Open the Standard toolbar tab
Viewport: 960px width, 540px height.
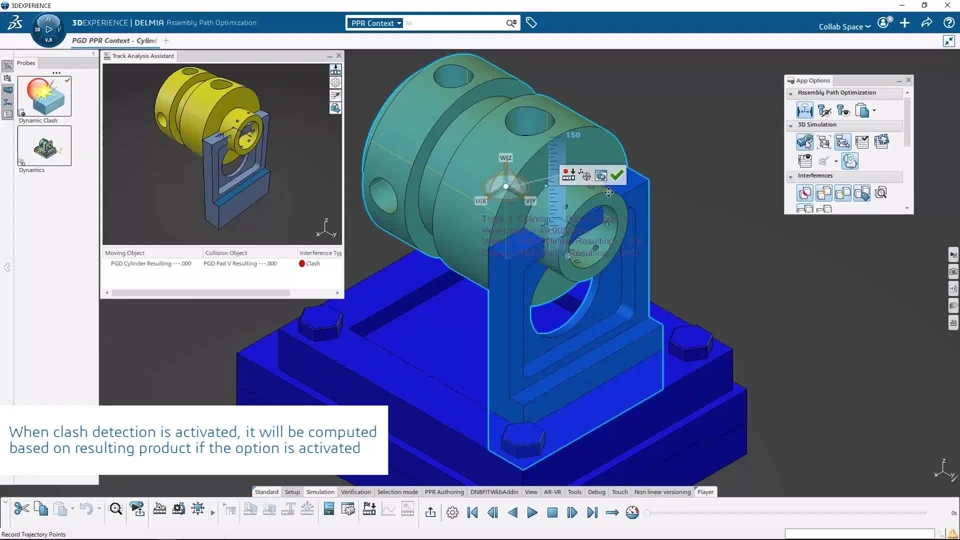(266, 492)
